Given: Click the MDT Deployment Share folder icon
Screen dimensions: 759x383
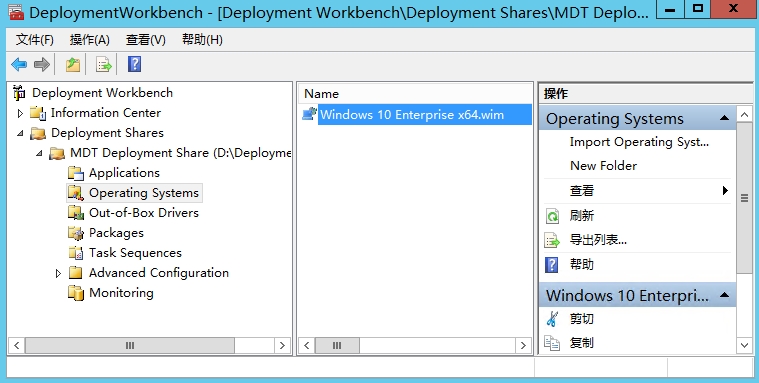Looking at the screenshot, I should click(x=57, y=153).
